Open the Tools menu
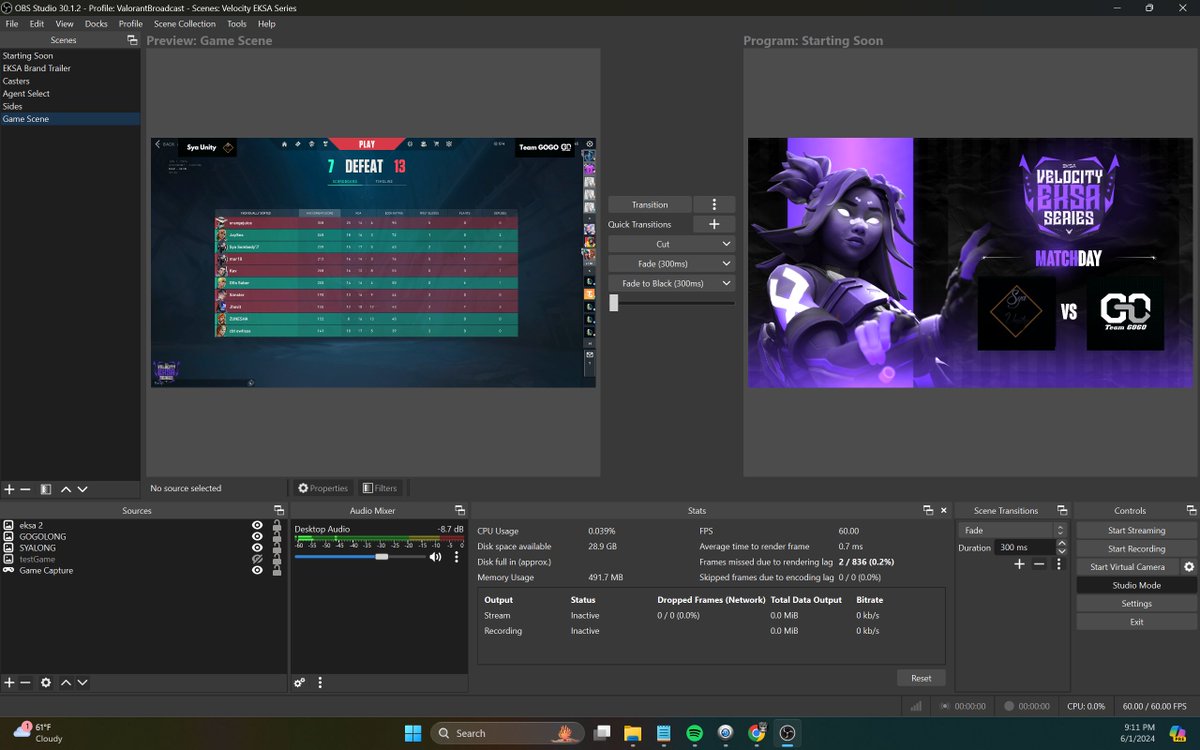Viewport: 1200px width, 750px height. (x=236, y=23)
